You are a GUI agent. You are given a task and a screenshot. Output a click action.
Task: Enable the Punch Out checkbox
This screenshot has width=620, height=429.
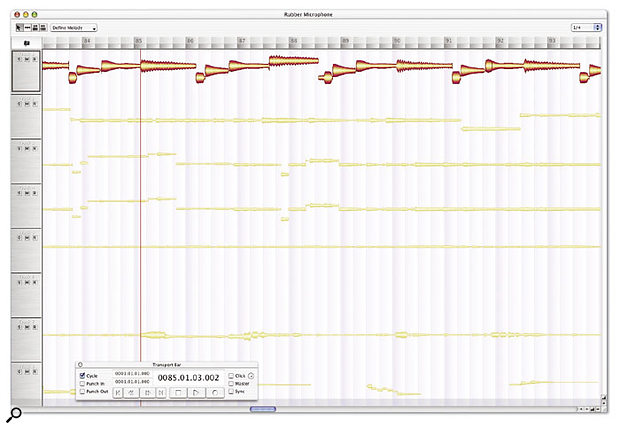tap(82, 391)
